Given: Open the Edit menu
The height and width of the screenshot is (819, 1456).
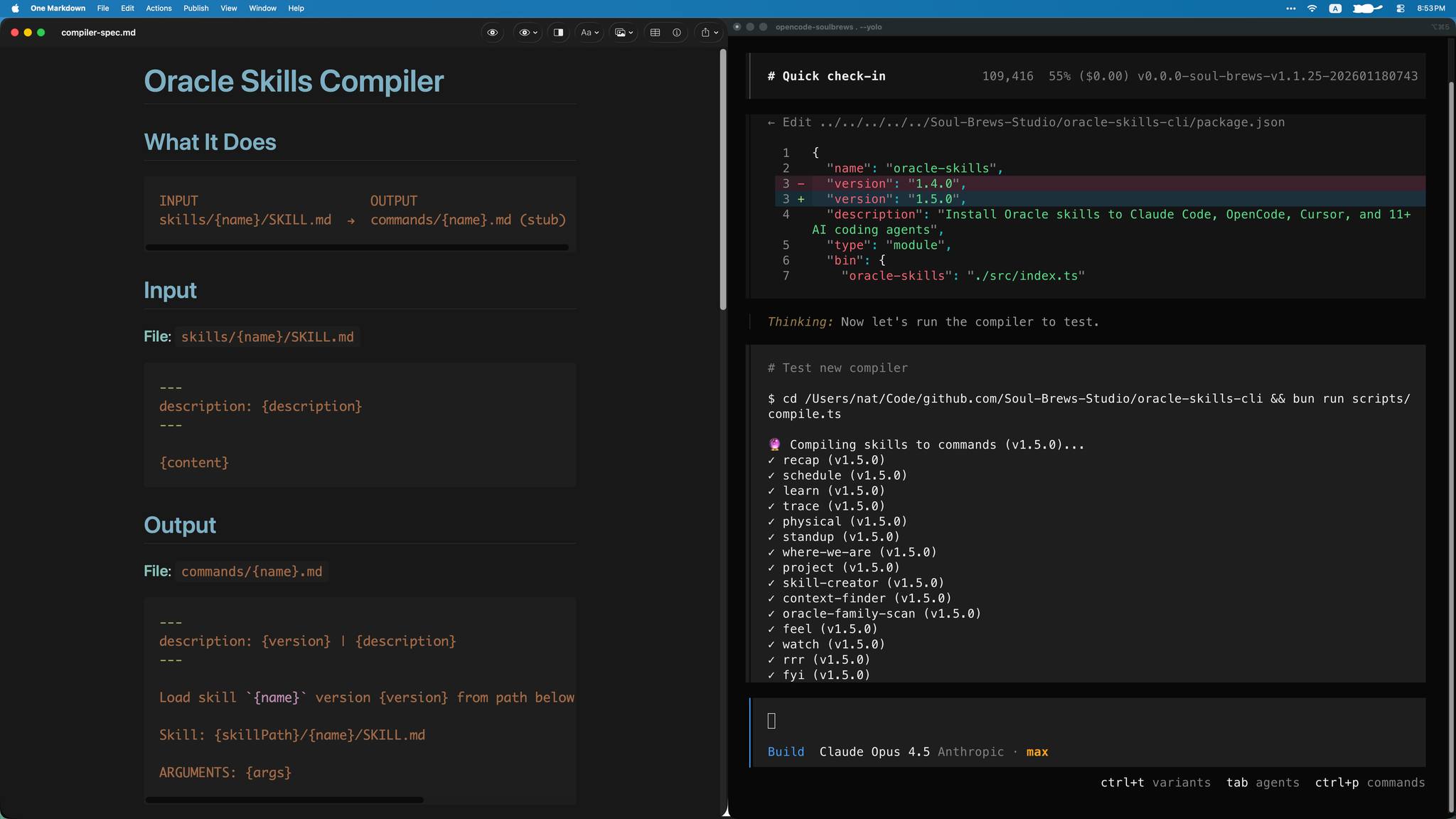Looking at the screenshot, I should 127,9.
